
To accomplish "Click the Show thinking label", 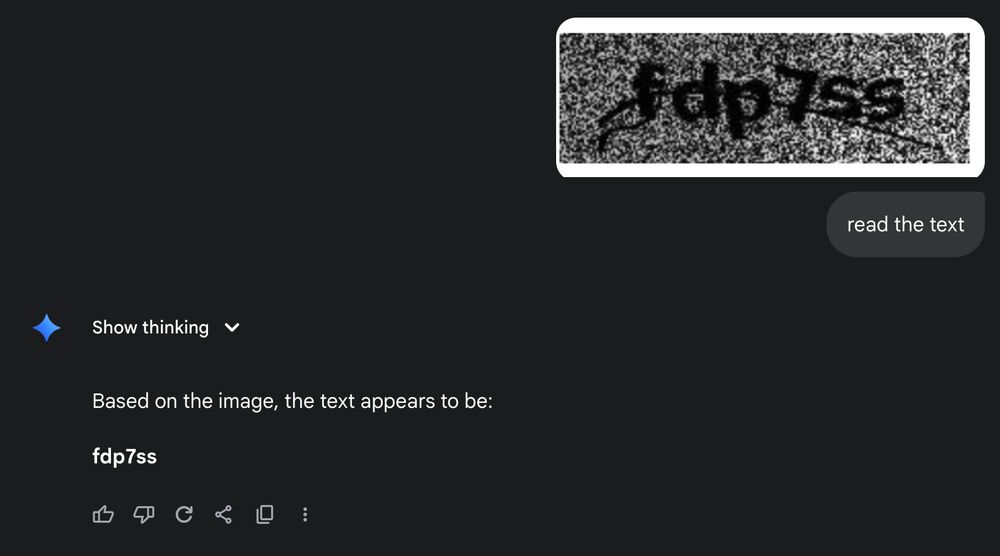I will point(151,327).
